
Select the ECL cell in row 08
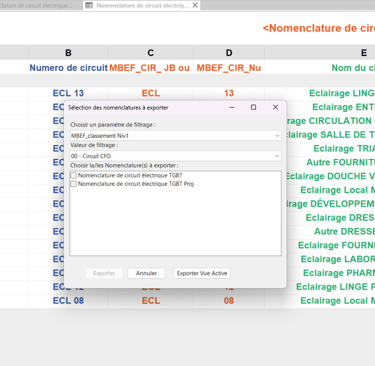[151, 301]
